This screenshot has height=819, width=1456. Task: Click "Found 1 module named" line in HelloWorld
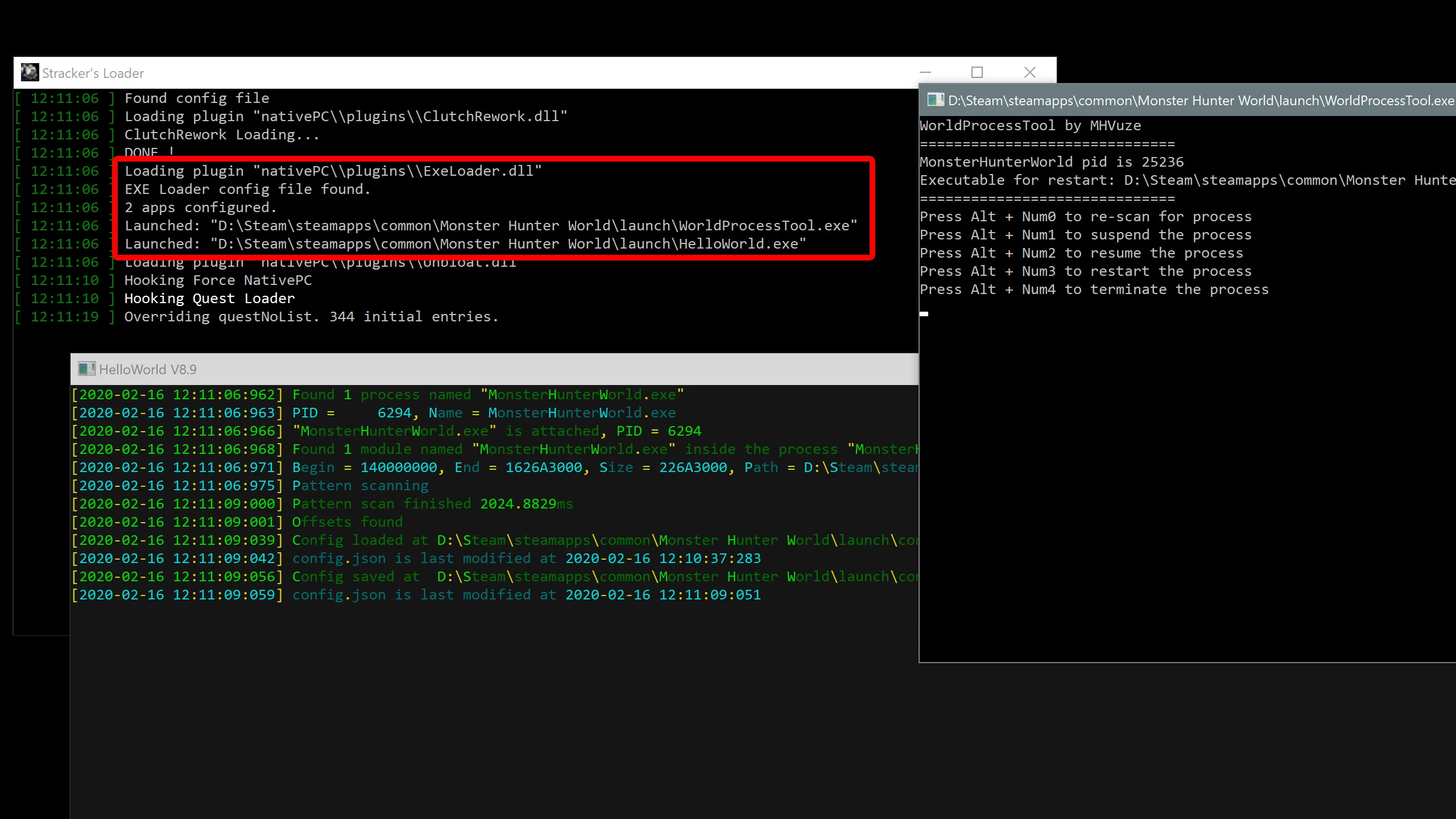(605, 449)
